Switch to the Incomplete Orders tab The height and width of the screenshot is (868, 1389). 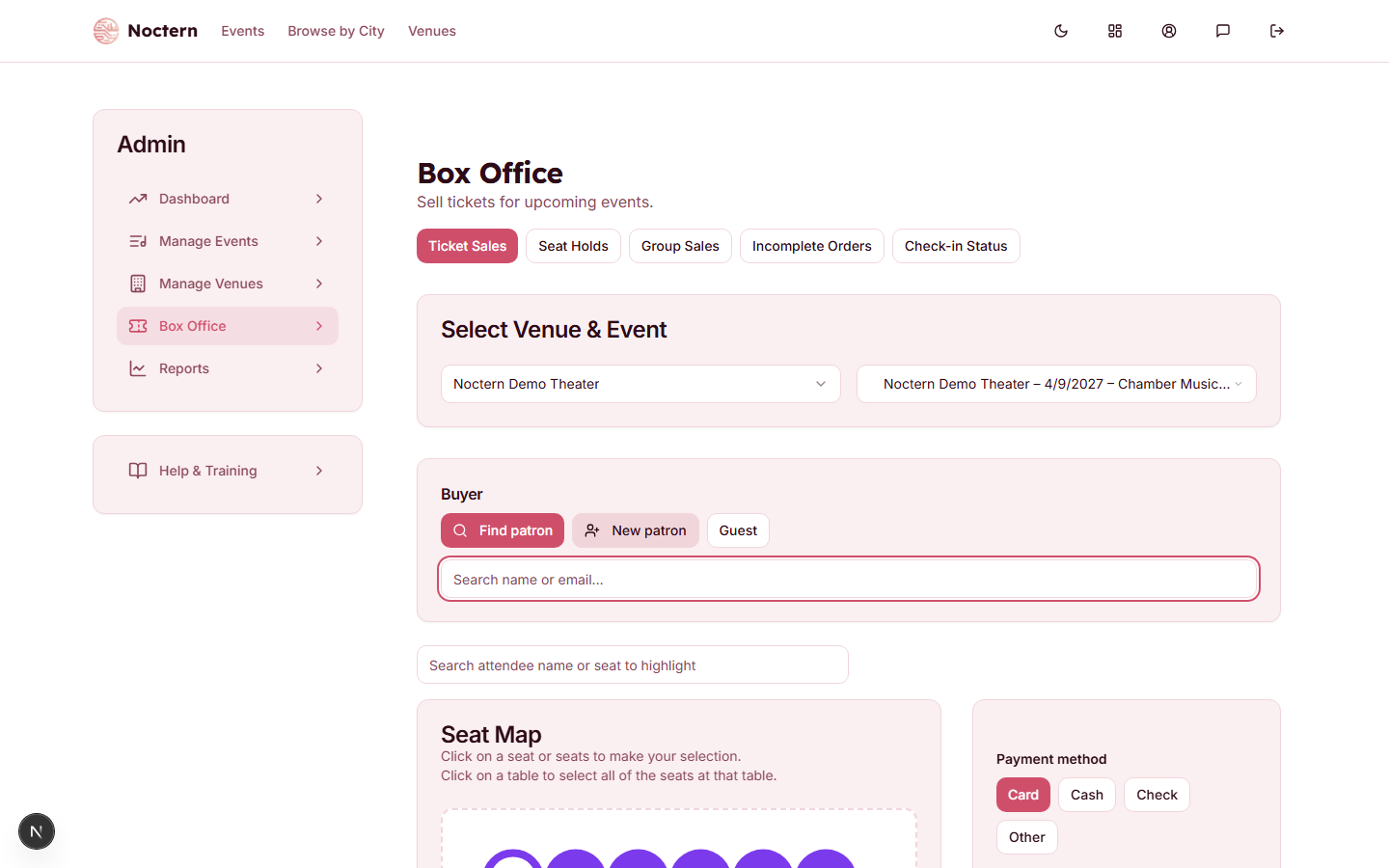pos(811,246)
